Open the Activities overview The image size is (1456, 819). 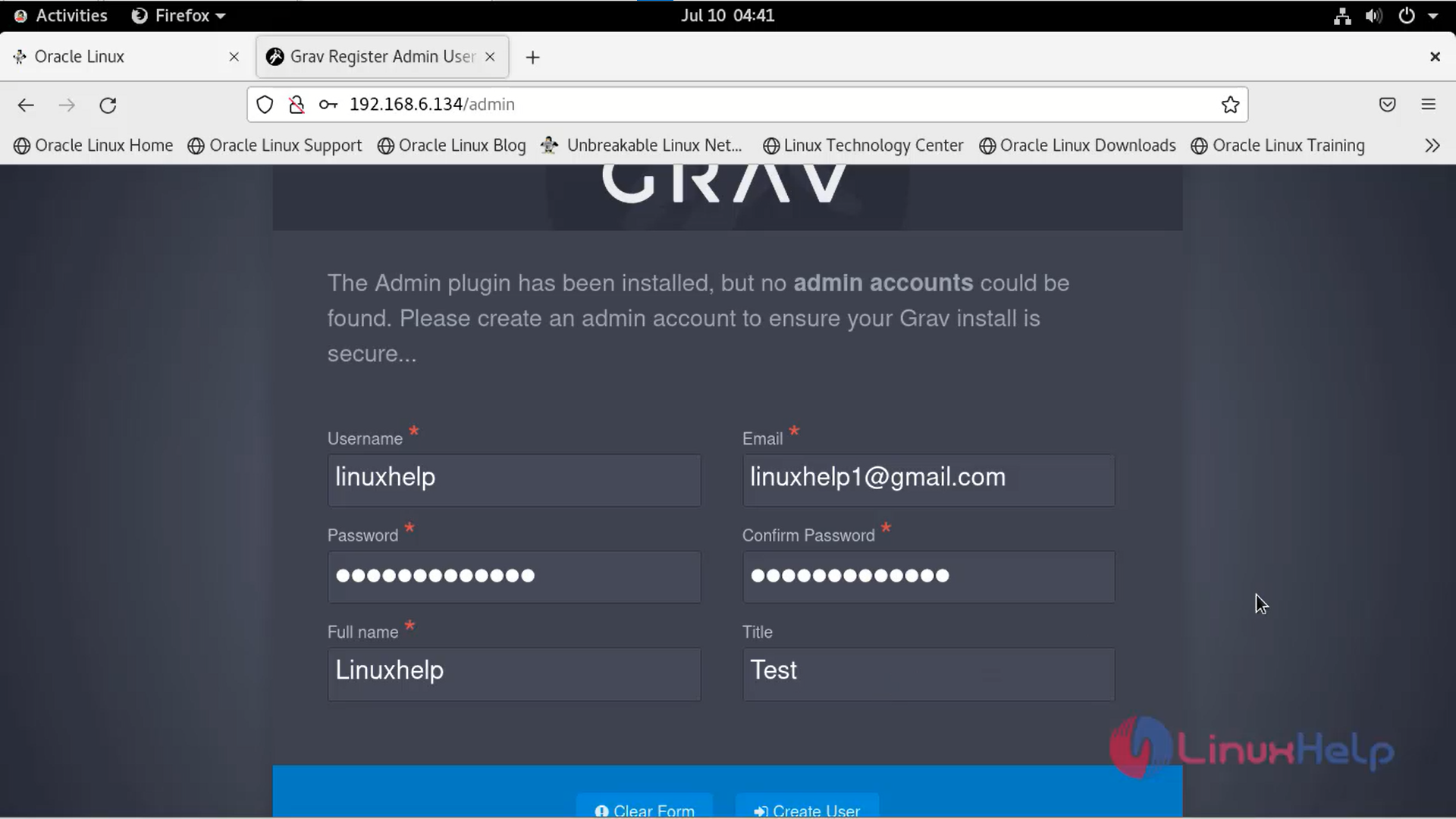61,15
